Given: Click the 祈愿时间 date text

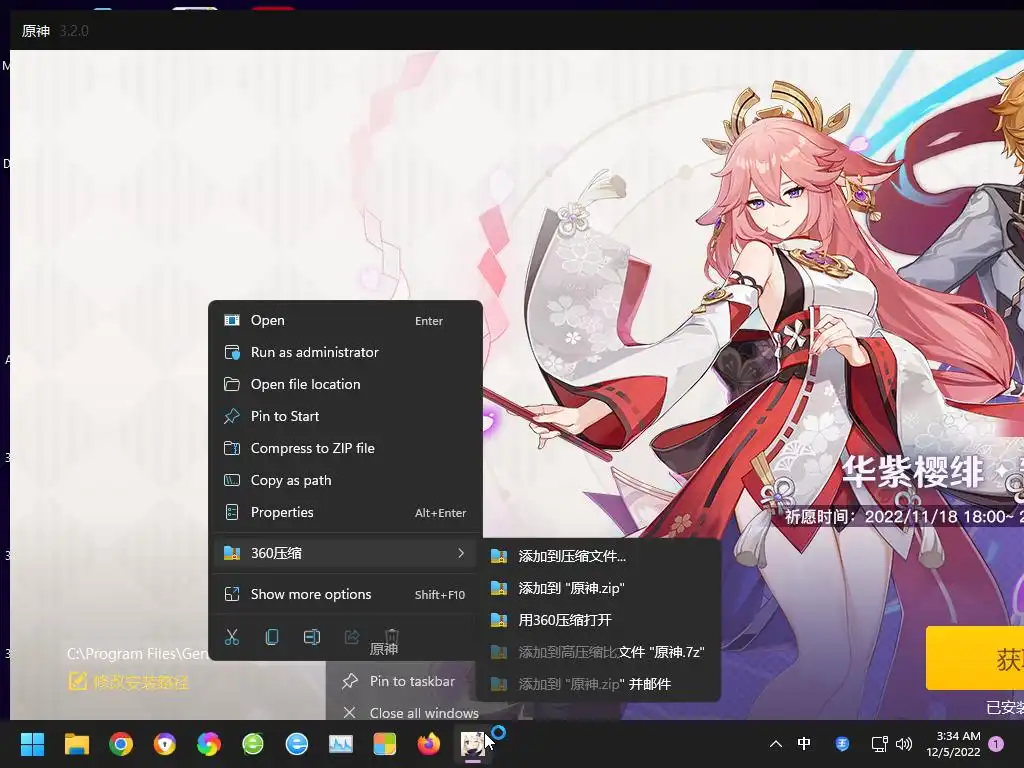Looking at the screenshot, I should 904,517.
